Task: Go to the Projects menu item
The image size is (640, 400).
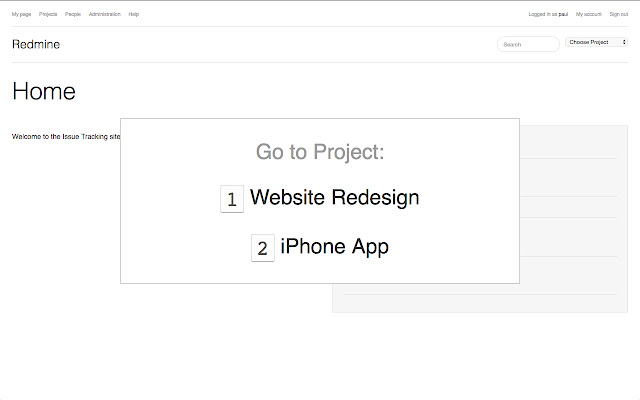Action: coord(48,14)
